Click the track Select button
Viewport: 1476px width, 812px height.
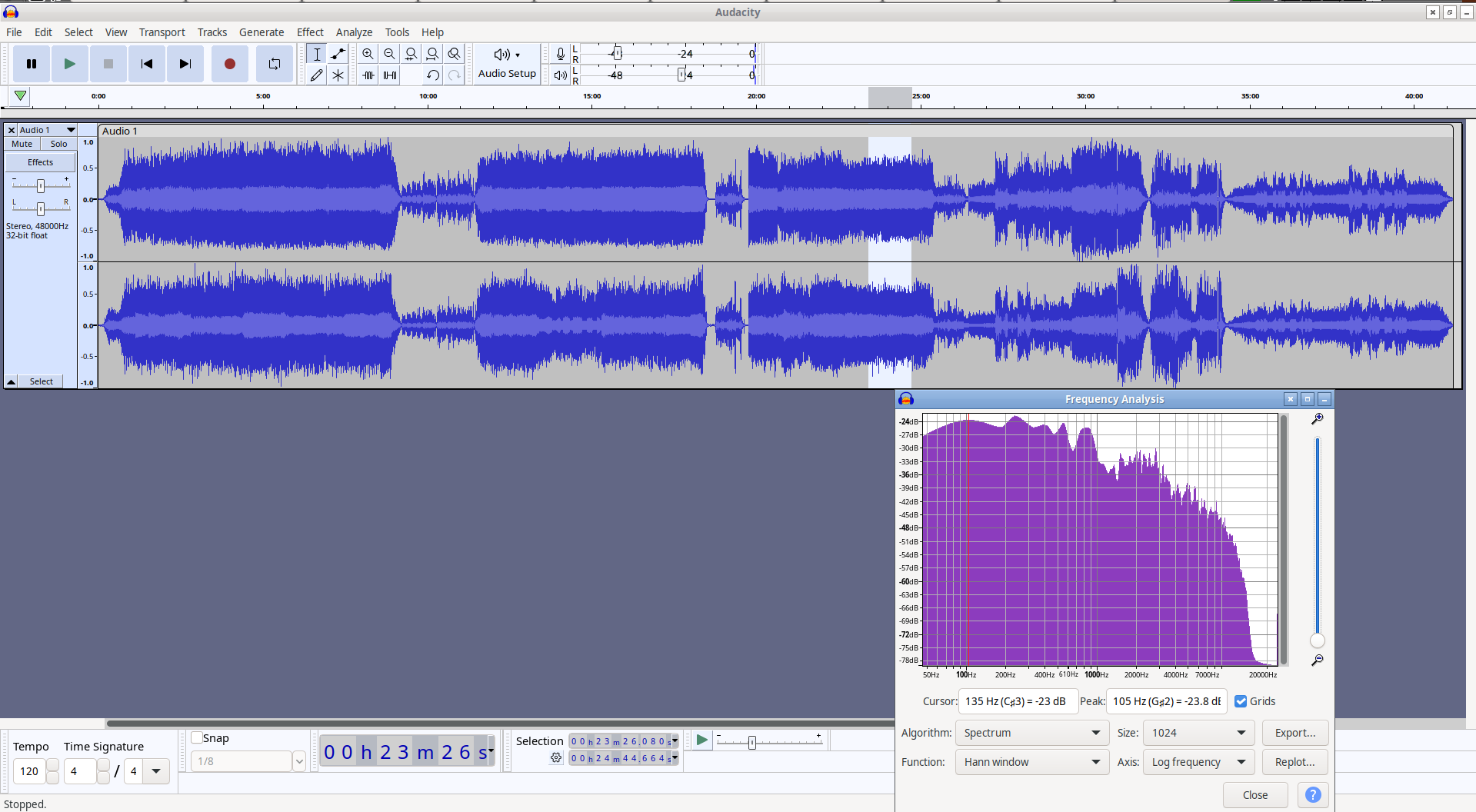[42, 381]
